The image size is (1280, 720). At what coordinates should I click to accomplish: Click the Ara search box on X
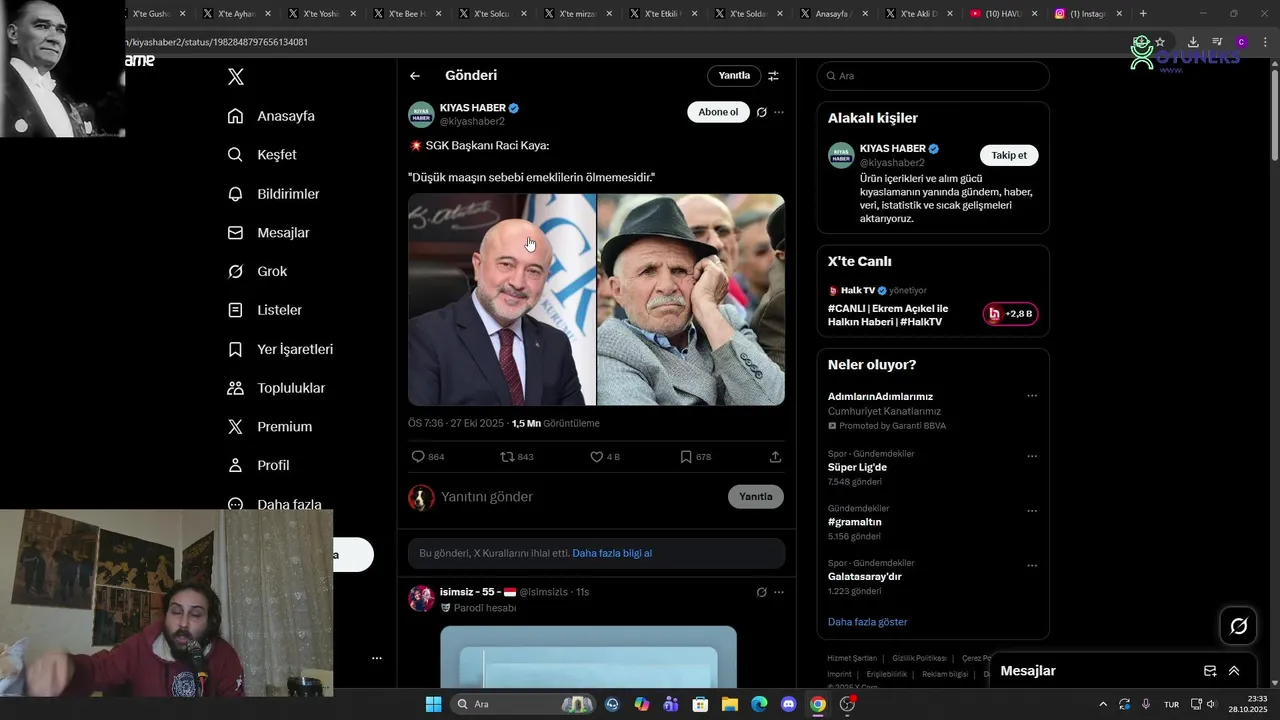933,76
